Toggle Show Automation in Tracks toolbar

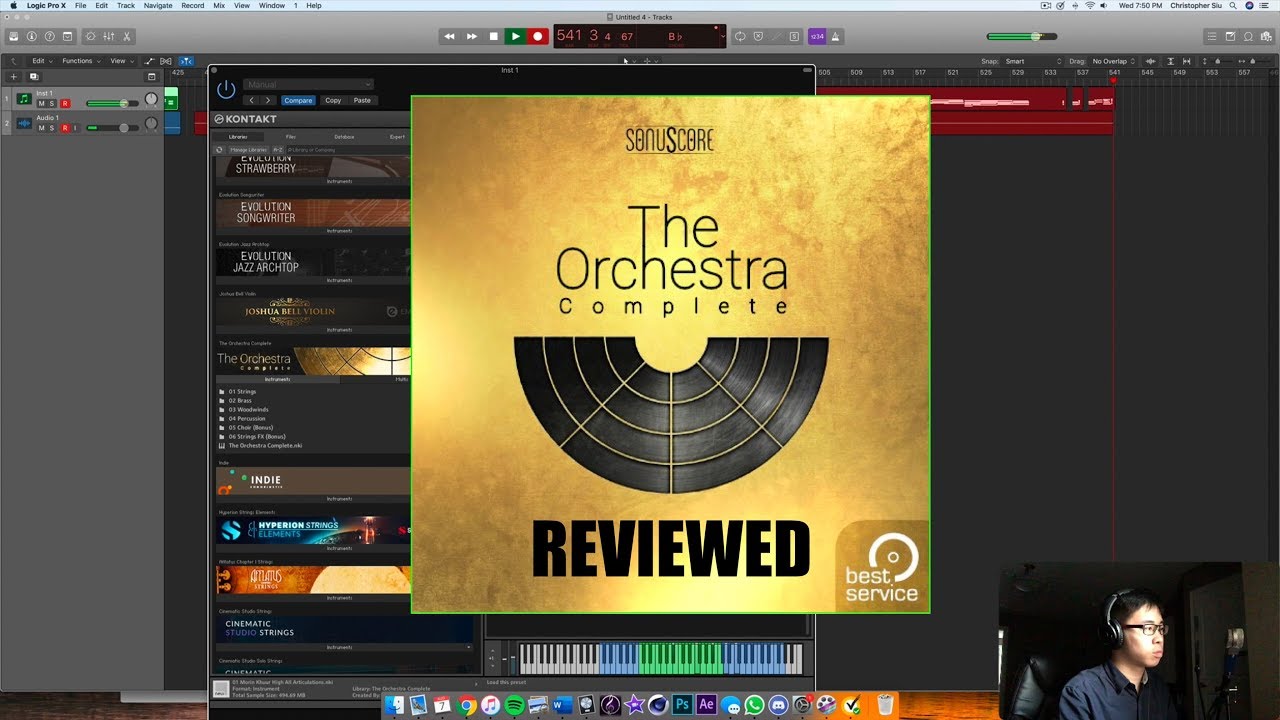pyautogui.click(x=150, y=61)
